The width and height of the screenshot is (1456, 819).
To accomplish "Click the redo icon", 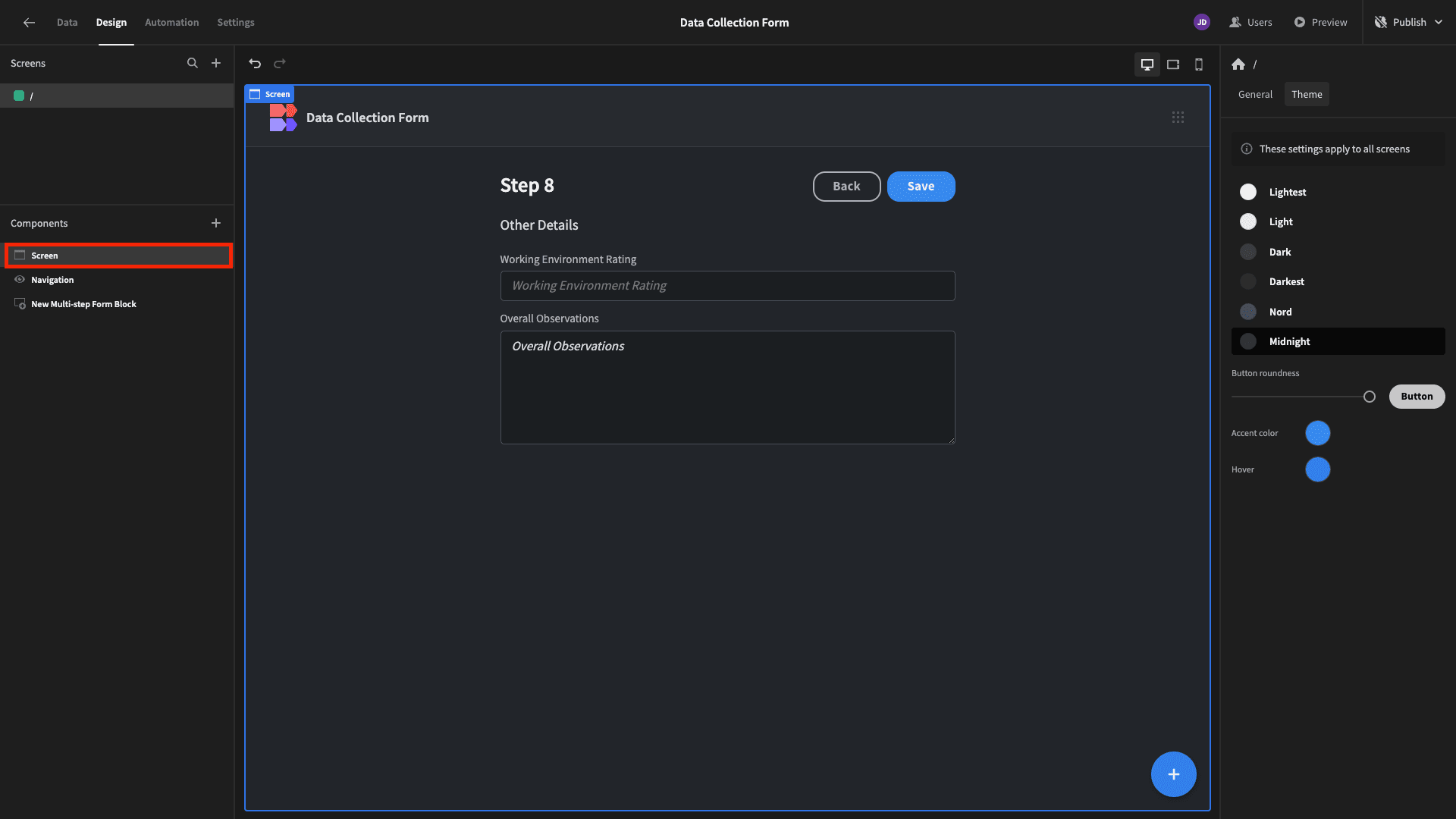I will [280, 64].
